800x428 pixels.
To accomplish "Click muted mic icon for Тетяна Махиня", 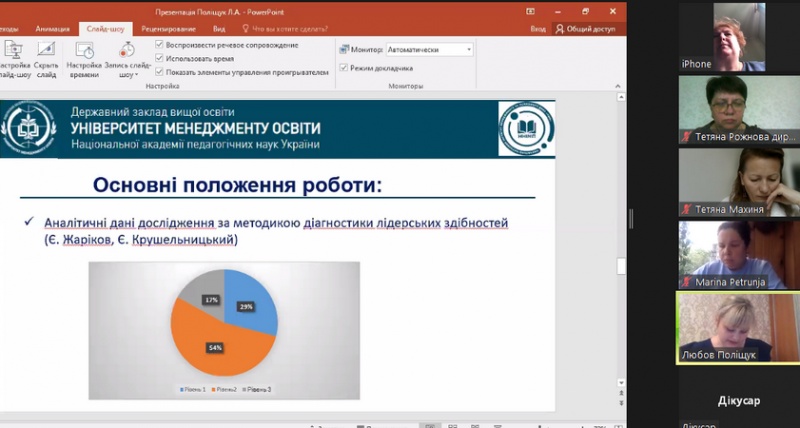I will [687, 209].
